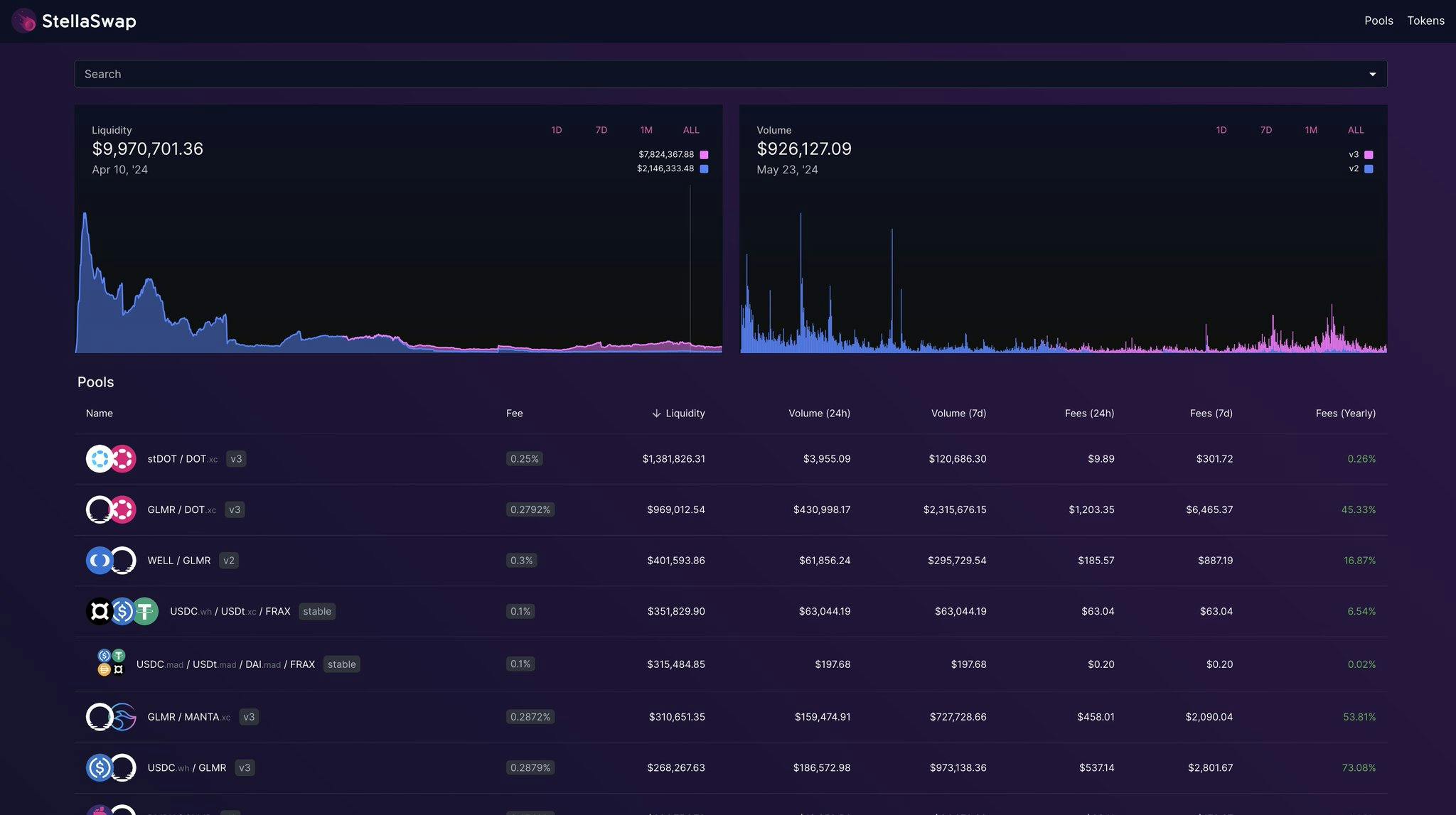Click the stDOT / DOT pool token icons
The height and width of the screenshot is (815, 1456).
pos(111,459)
